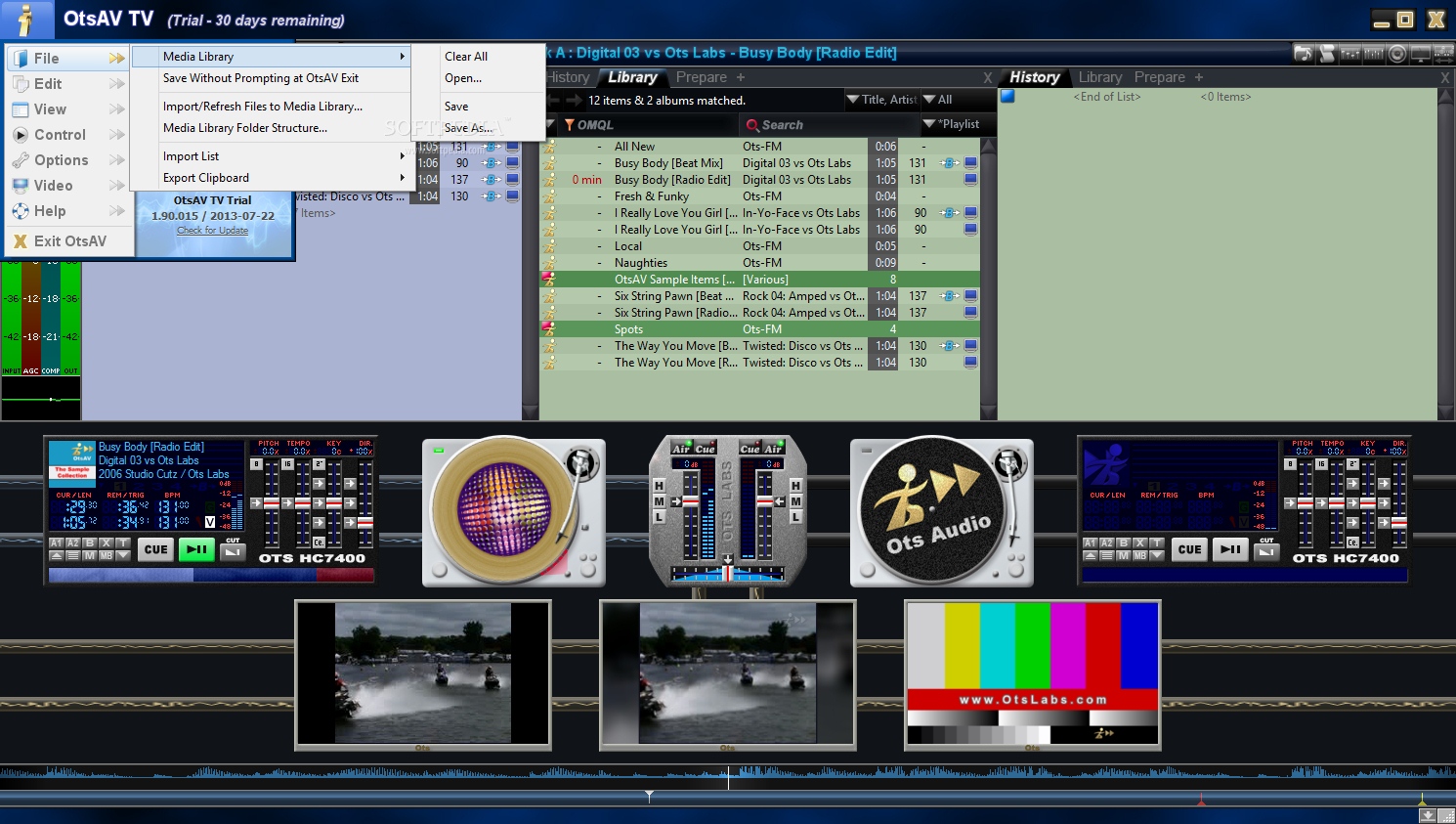Image resolution: width=1456 pixels, height=824 pixels.
Task: Click the OtsAV logo icon in the title bar
Action: pos(26,20)
